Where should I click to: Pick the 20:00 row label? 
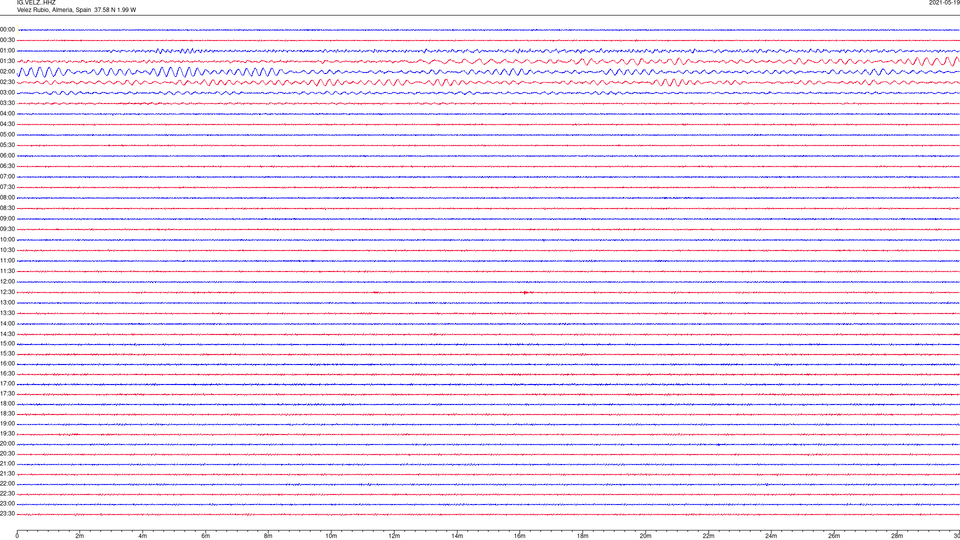coord(7,444)
